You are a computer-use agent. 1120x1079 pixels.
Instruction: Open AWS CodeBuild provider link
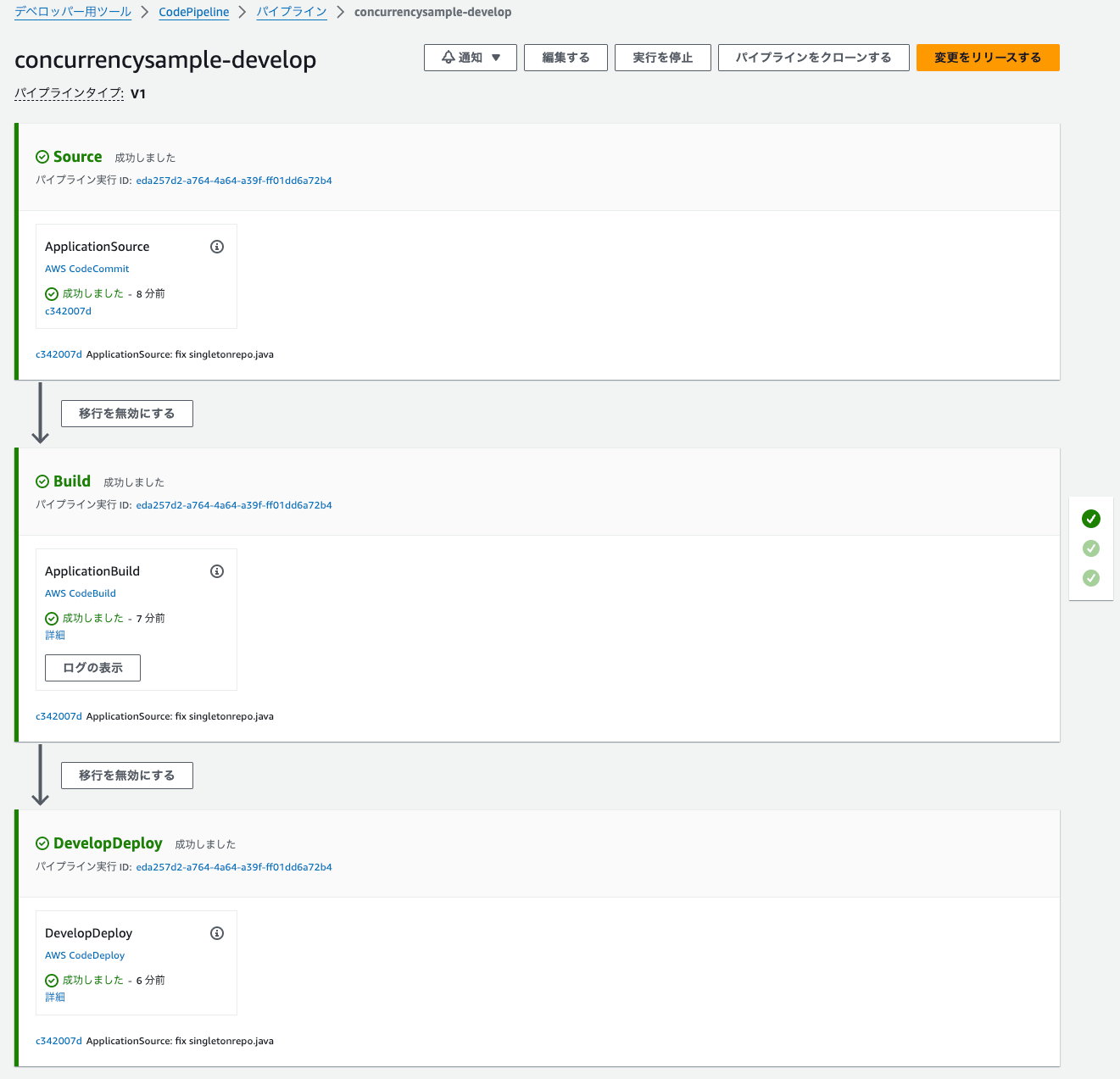(81, 593)
